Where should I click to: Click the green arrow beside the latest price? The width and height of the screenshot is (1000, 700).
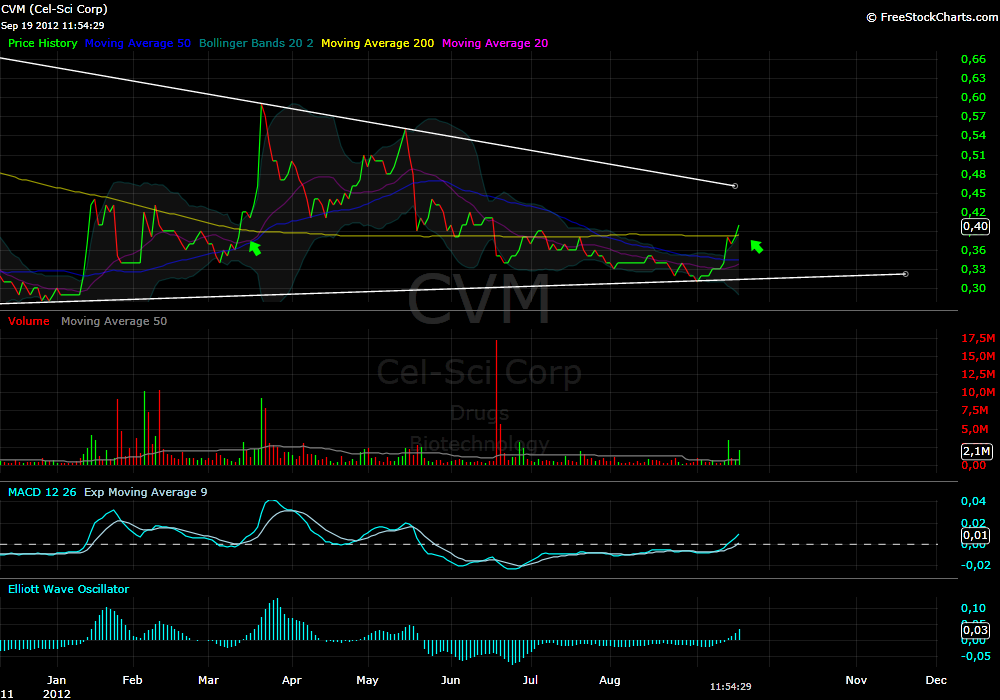(757, 245)
